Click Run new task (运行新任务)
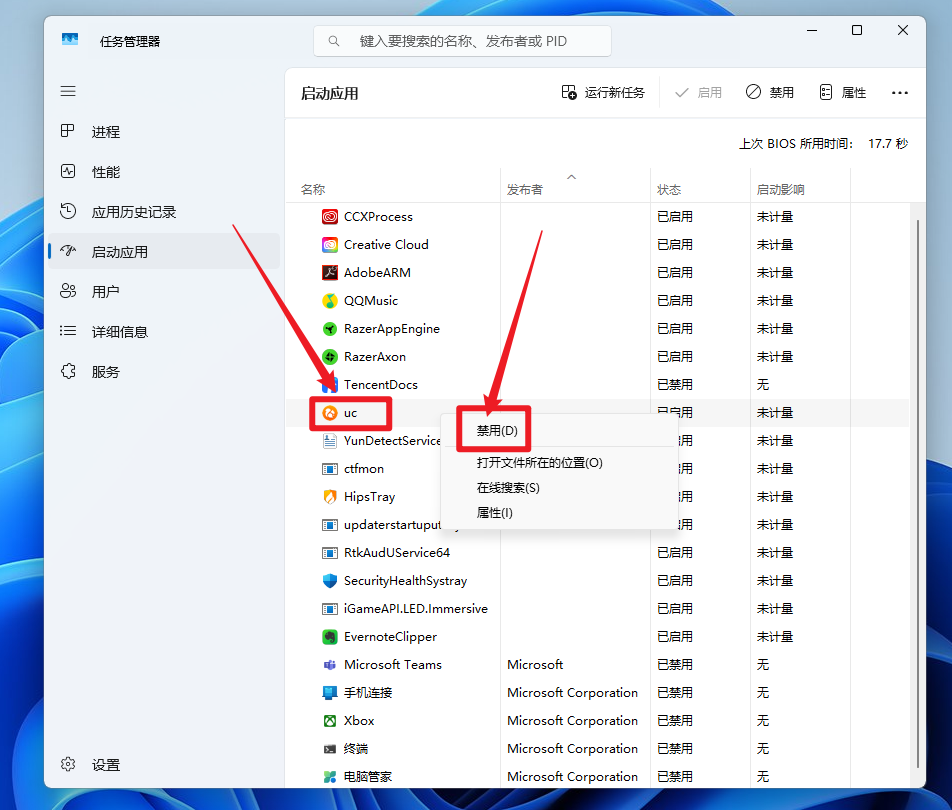The image size is (952, 810). [603, 92]
